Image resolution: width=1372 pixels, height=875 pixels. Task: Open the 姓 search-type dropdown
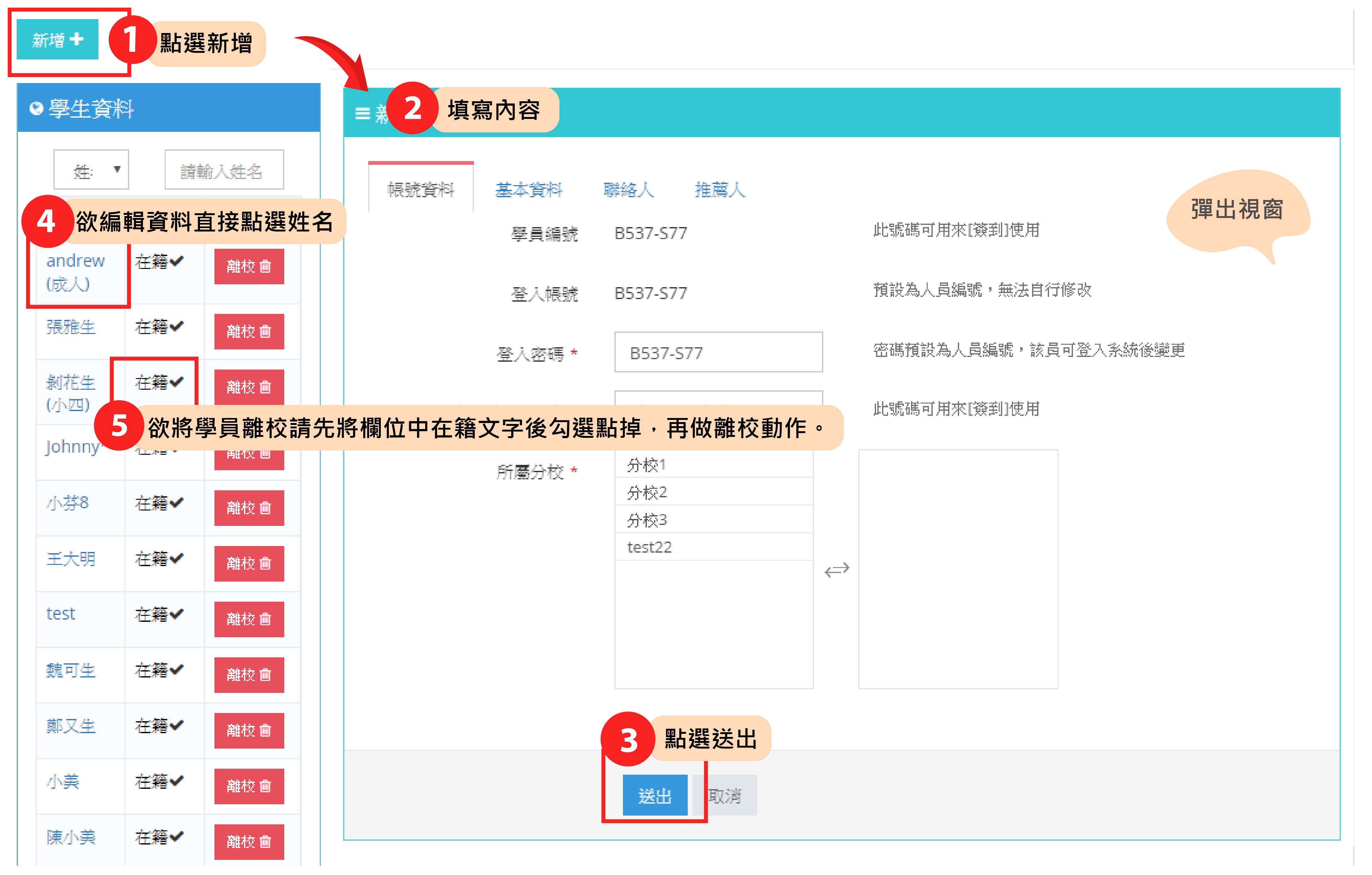[x=91, y=170]
